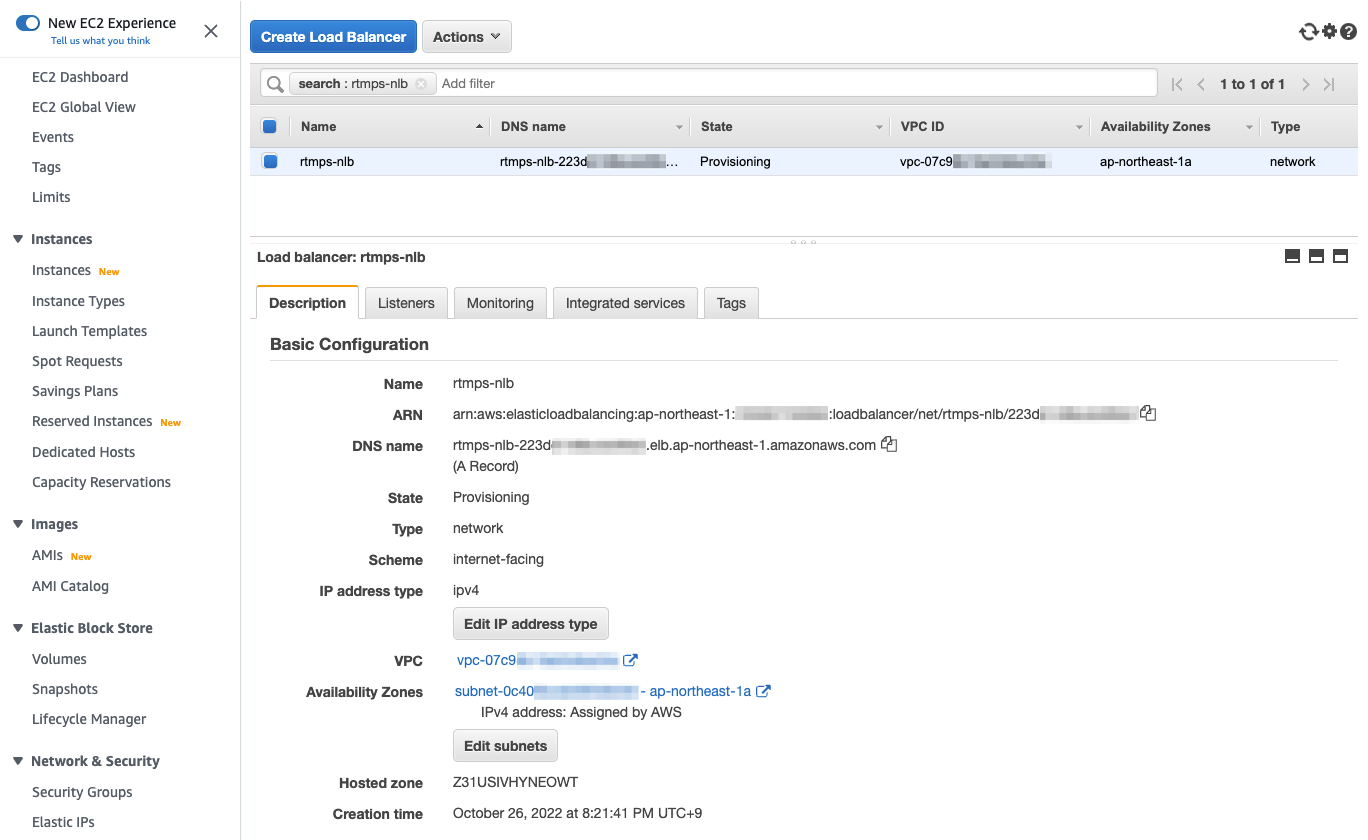Switch to the Integrated services tab
1368x840 pixels.
625,303
